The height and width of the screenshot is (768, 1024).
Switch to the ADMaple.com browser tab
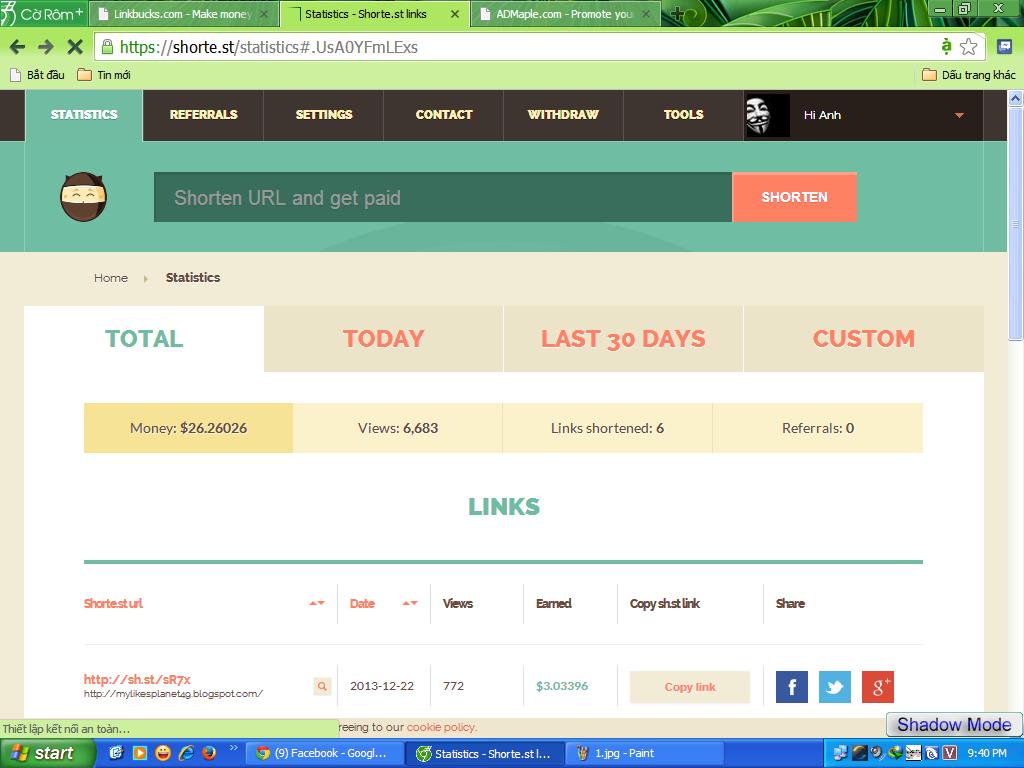click(564, 14)
